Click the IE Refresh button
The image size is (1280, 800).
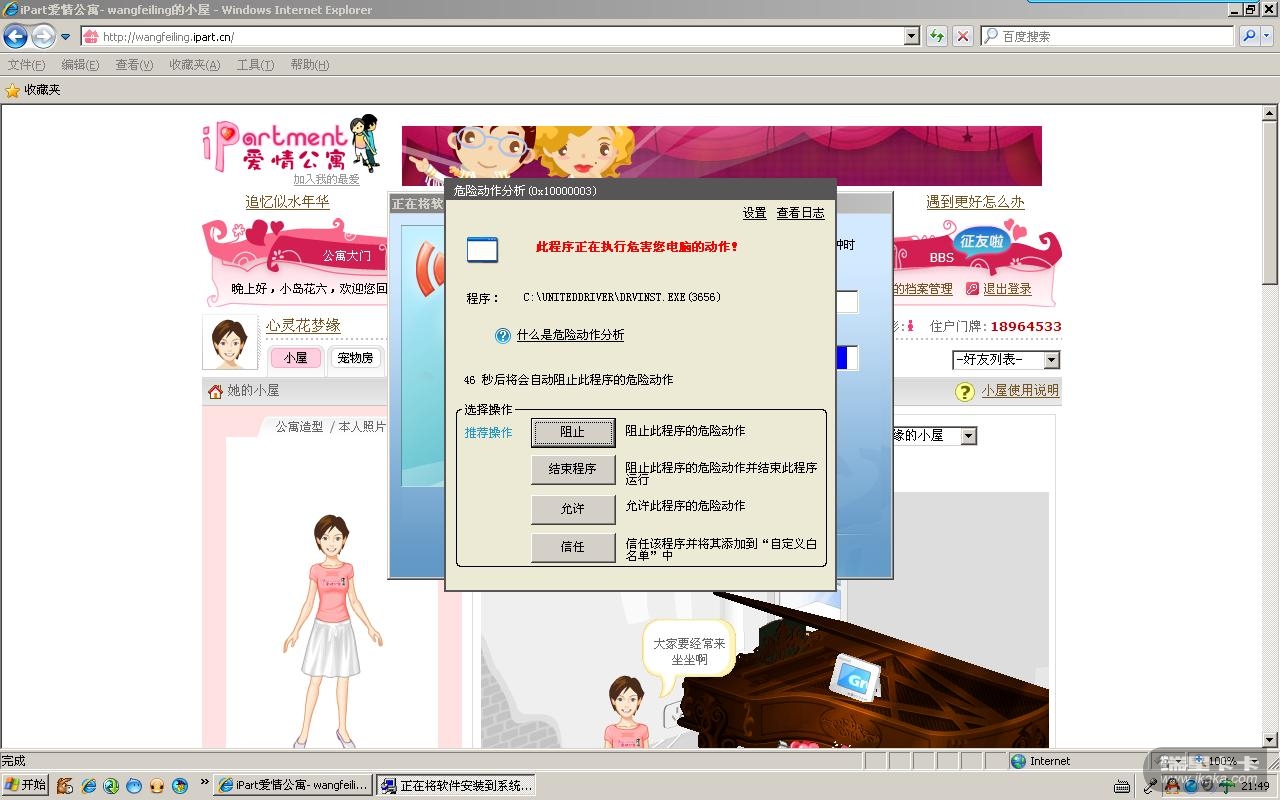(937, 37)
